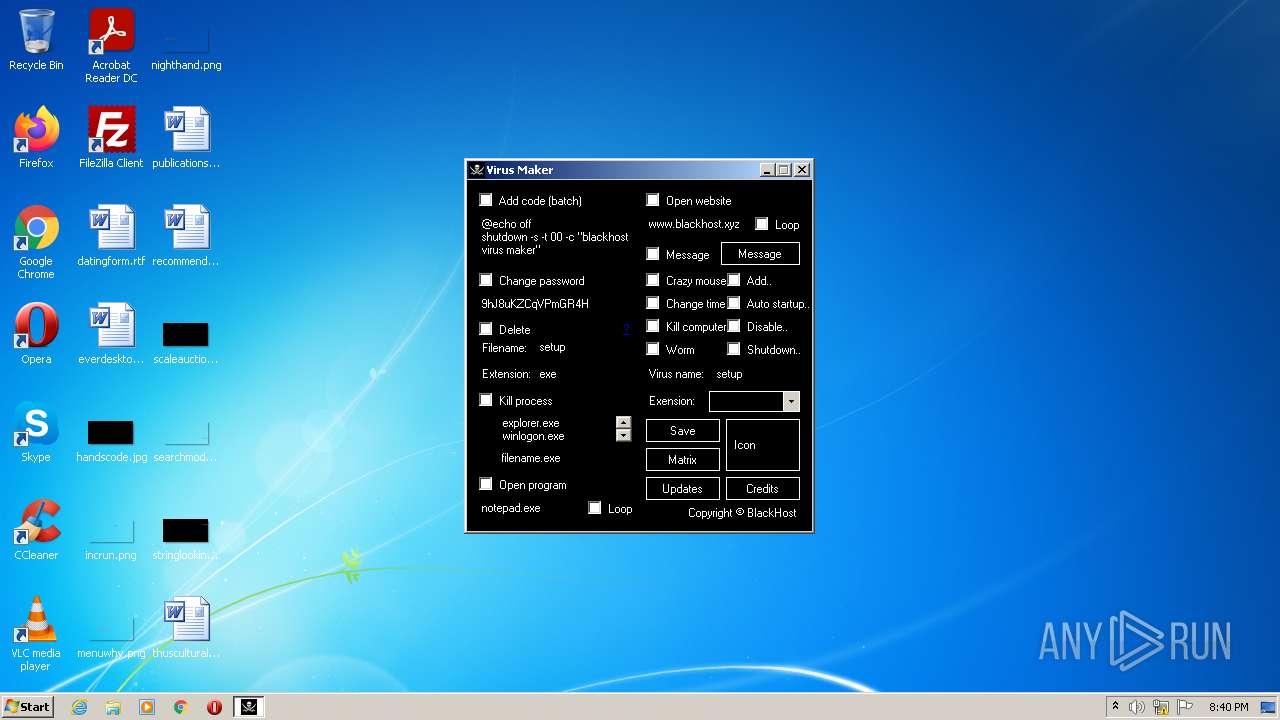The width and height of the screenshot is (1280, 720).
Task: Open the Exension dropdown list
Action: click(791, 401)
